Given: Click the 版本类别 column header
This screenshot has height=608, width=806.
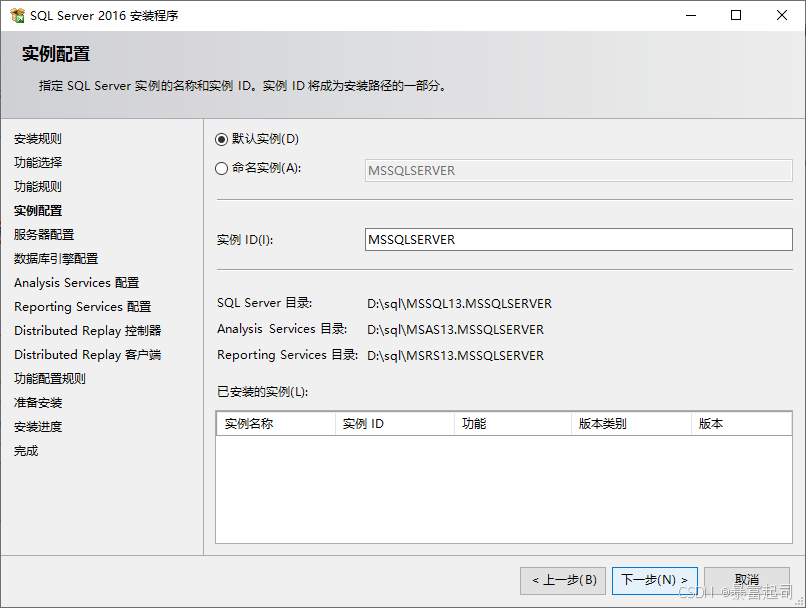Looking at the screenshot, I should point(630,424).
